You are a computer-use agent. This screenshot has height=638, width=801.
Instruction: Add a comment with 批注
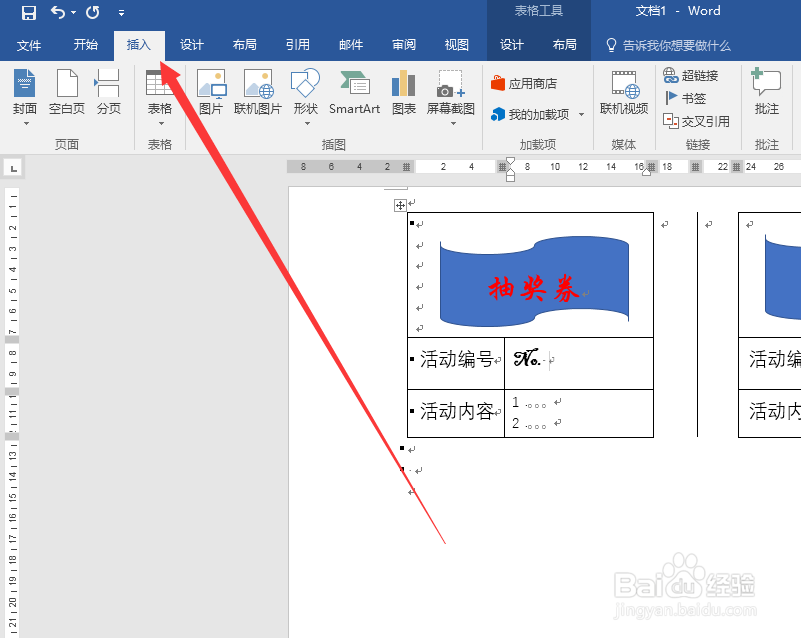(x=766, y=92)
